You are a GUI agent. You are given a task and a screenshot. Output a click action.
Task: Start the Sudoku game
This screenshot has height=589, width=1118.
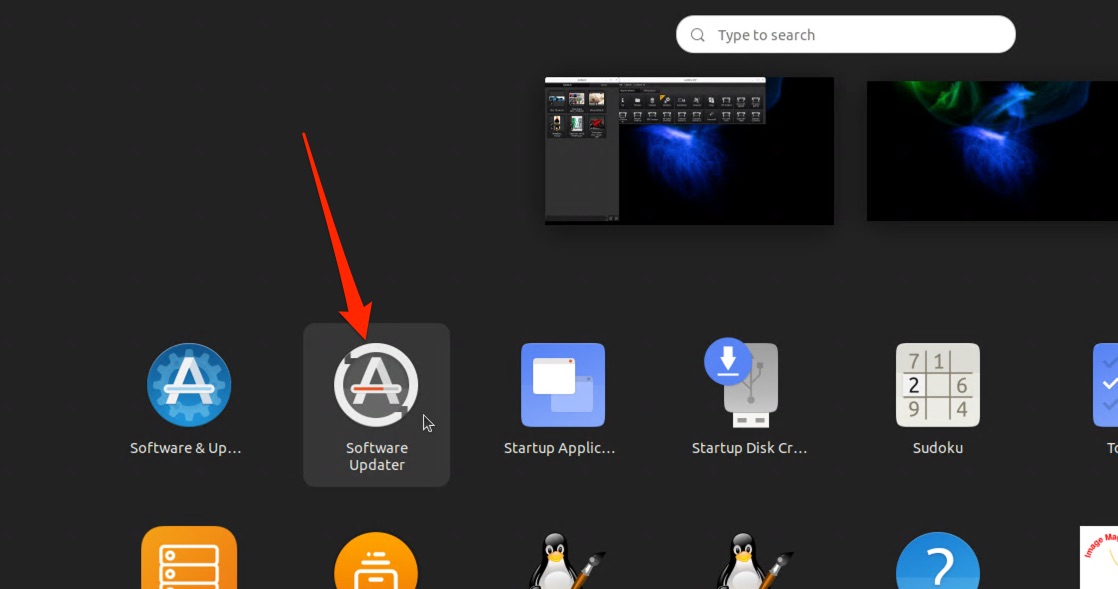(937, 385)
